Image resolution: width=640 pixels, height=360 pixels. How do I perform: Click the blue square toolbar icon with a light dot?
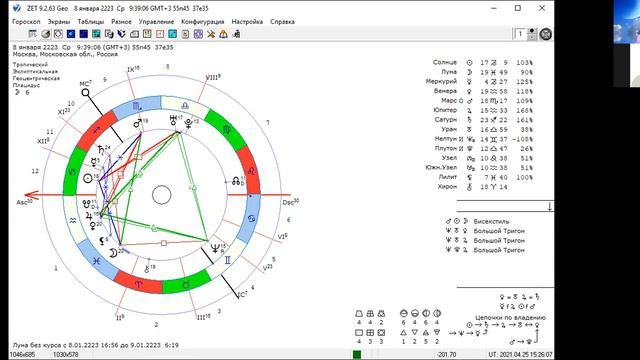click(71, 34)
